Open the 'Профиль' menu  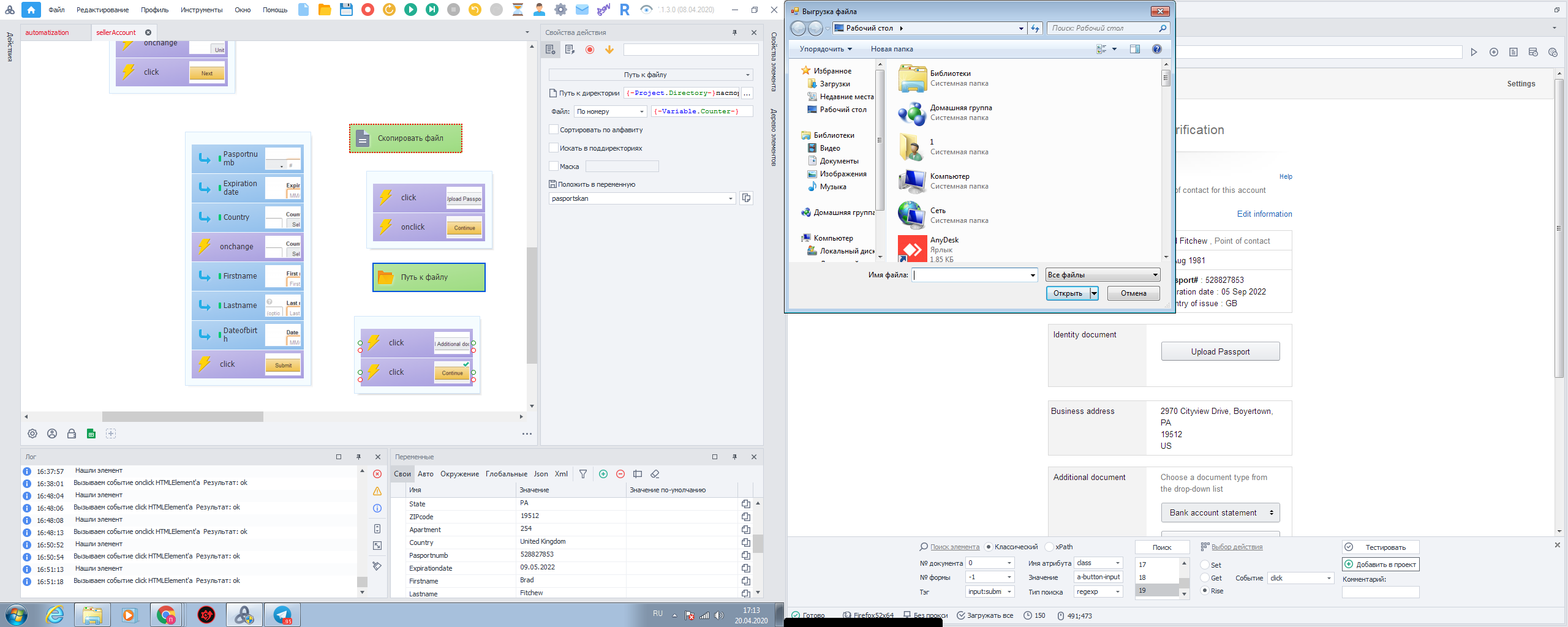point(154,10)
